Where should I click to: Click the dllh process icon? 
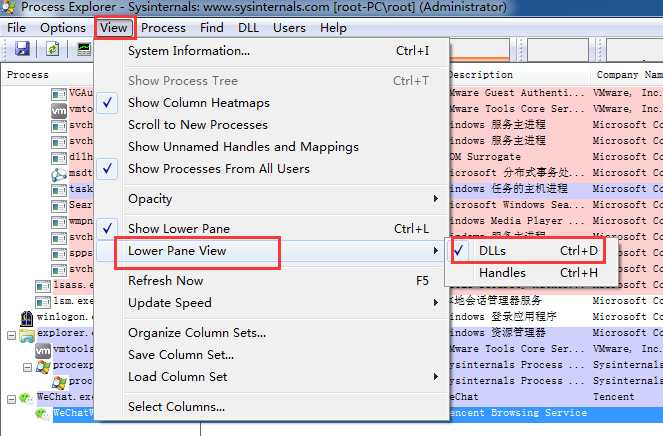(59, 158)
